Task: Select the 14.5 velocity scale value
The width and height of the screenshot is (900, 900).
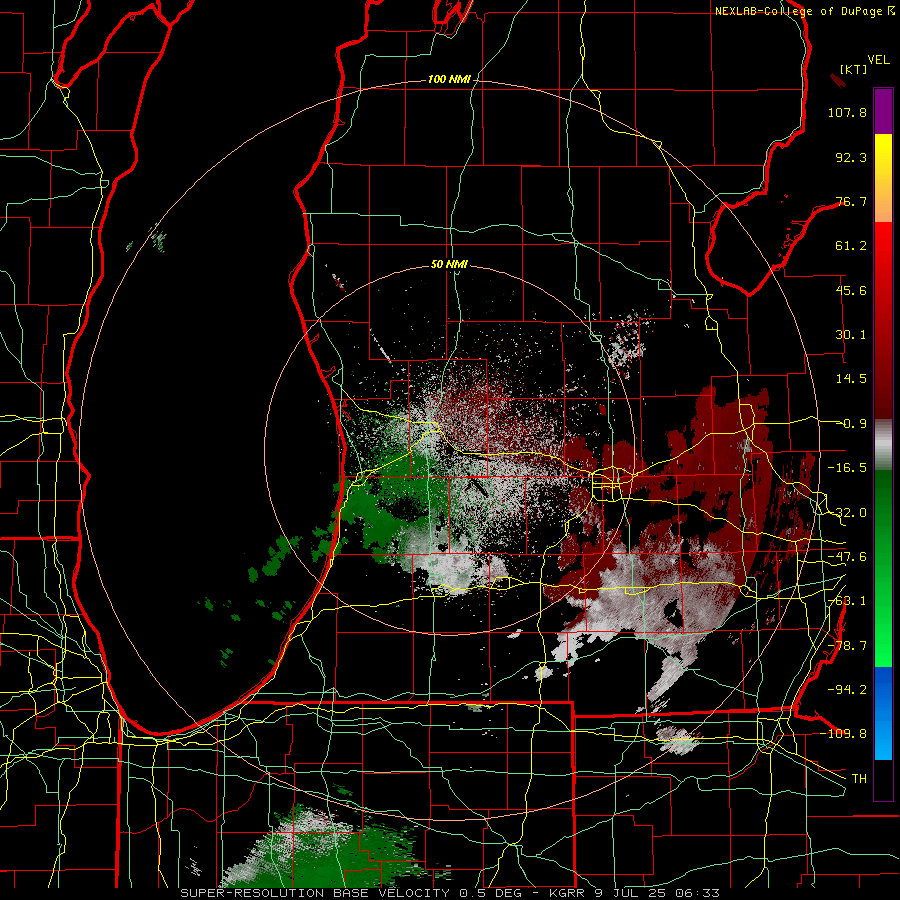Action: pyautogui.click(x=851, y=379)
